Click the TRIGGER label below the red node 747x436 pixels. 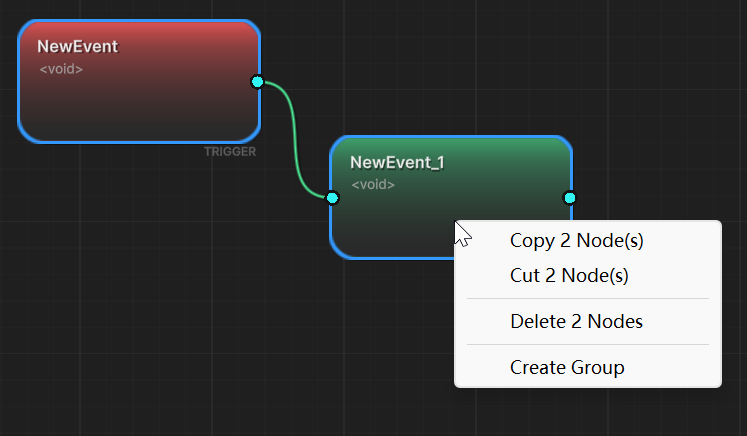click(x=230, y=152)
